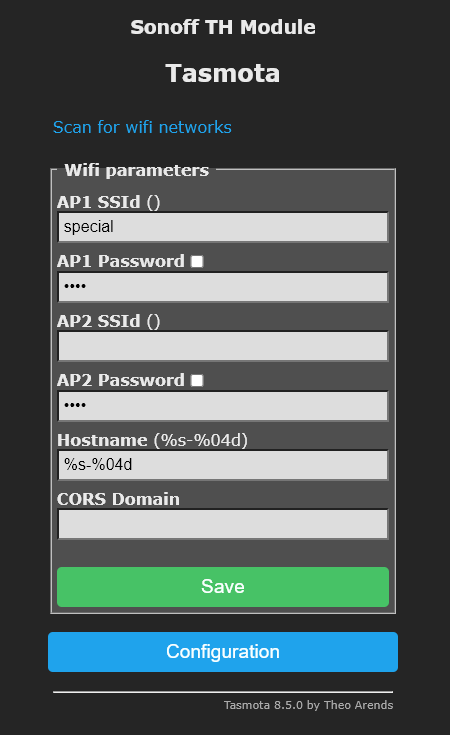
Task: Click the "Sonoff TH Module" heading
Action: point(223,27)
